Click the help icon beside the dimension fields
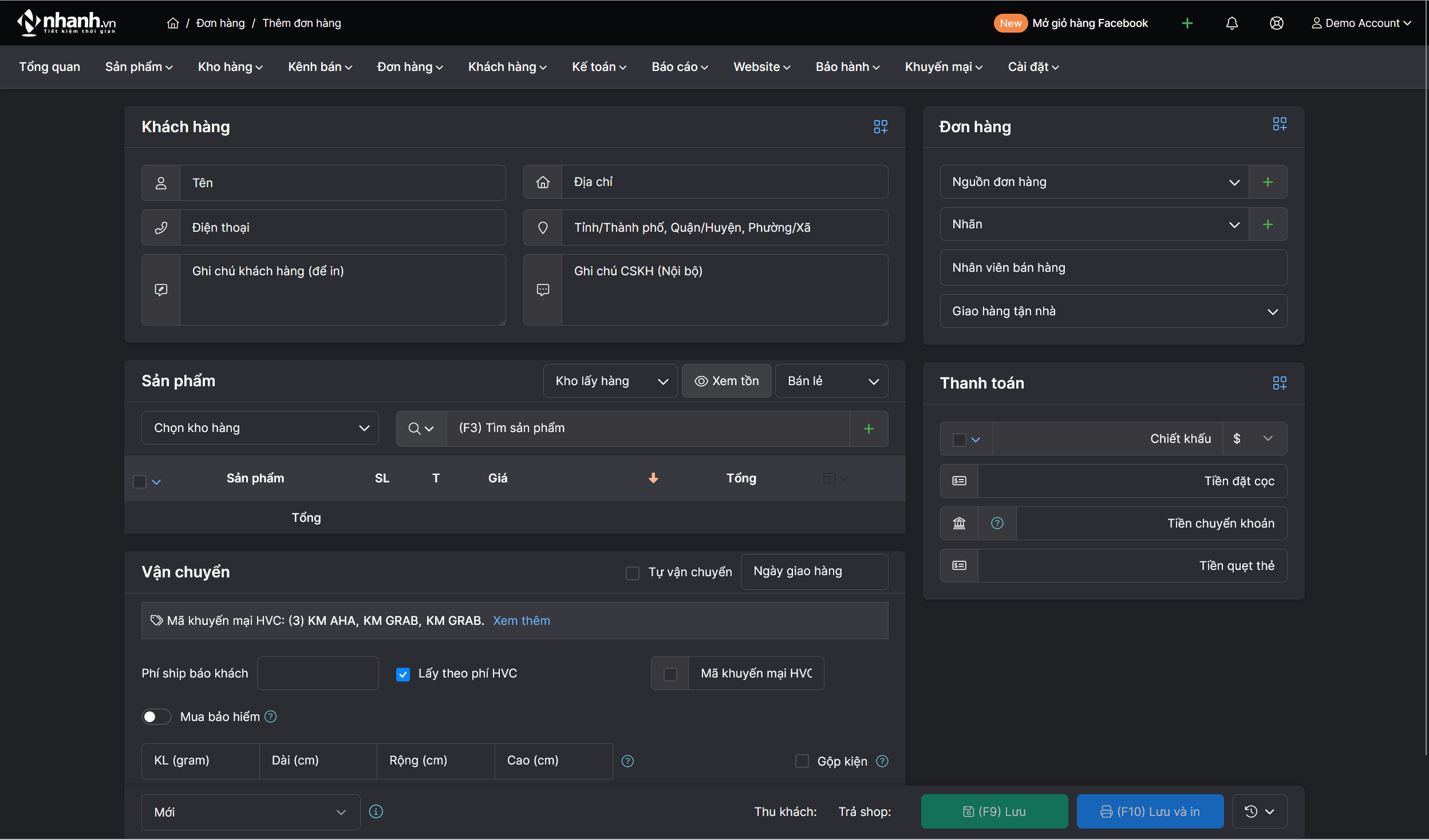Viewport: 1429px width, 840px height. [x=628, y=761]
